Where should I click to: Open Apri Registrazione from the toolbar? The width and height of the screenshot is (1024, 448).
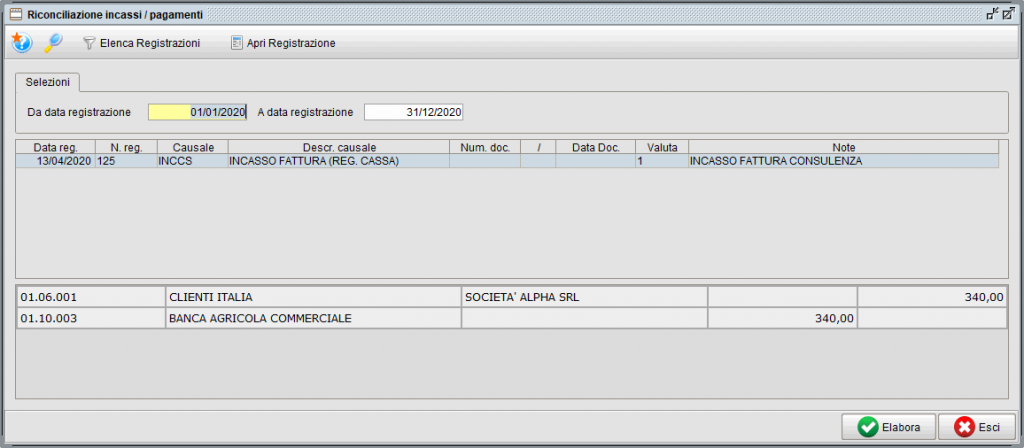[x=283, y=43]
